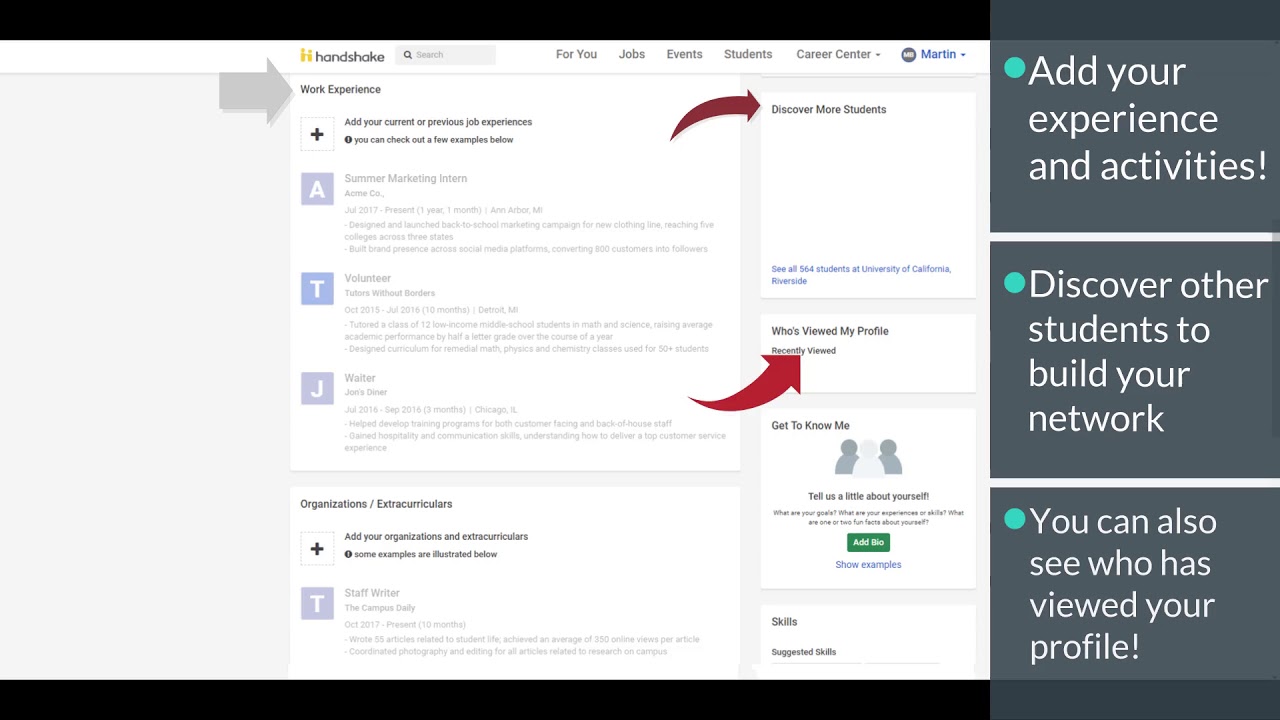Image resolution: width=1280 pixels, height=720 pixels.
Task: Click the 'Who's Viewed My Profile' heading
Action: (830, 331)
